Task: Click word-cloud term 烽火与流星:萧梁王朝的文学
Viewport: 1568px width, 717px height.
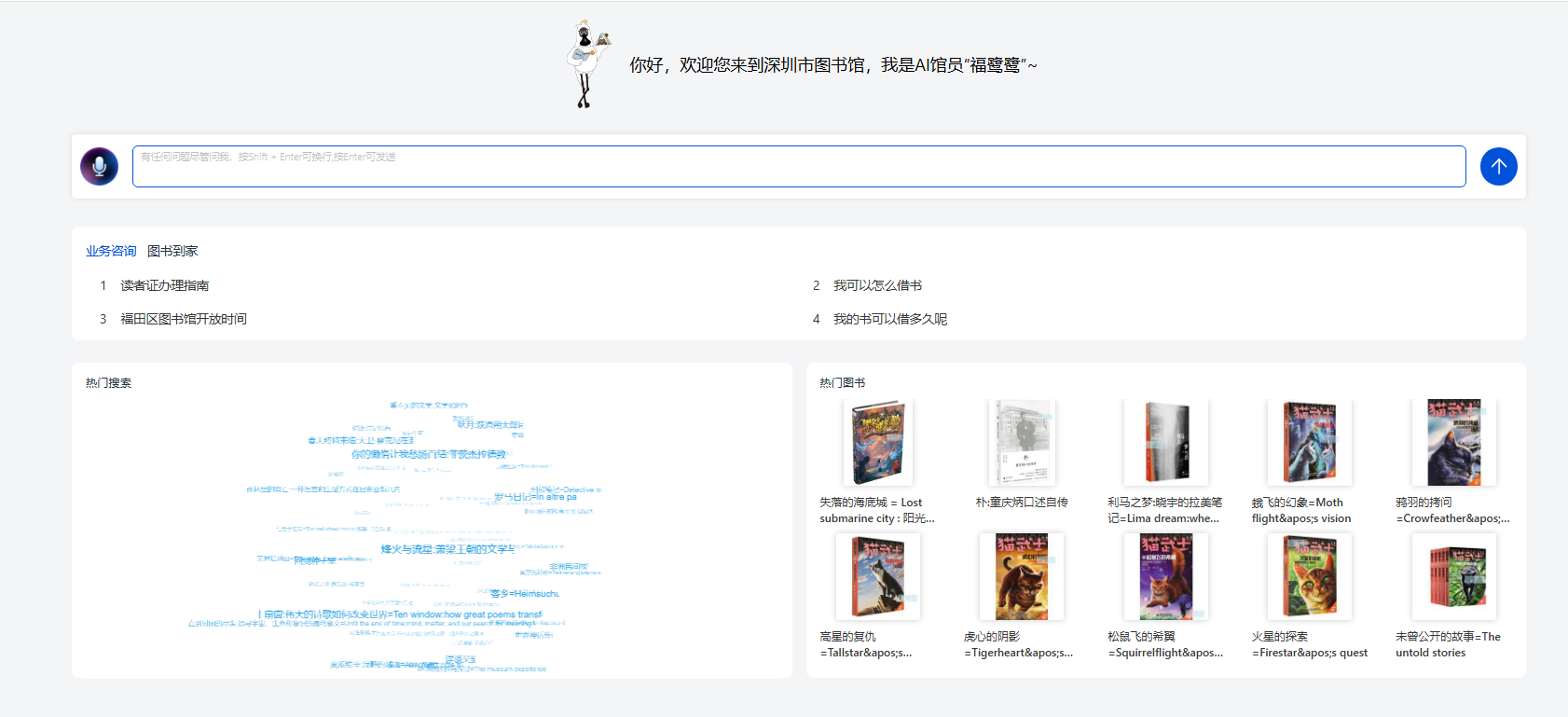Action: [447, 549]
